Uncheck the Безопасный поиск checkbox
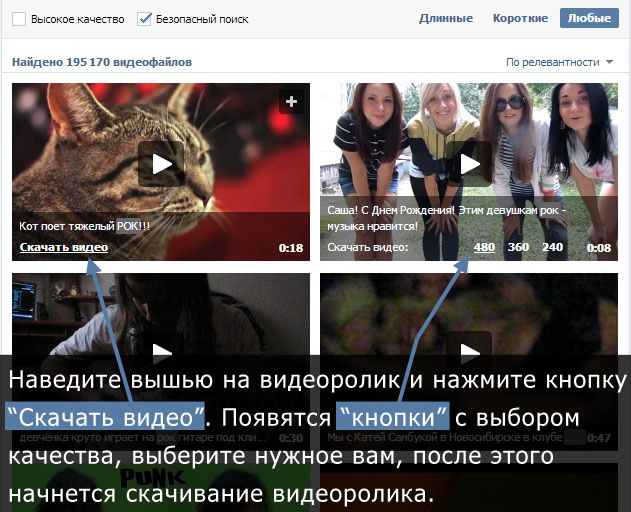 (x=144, y=19)
